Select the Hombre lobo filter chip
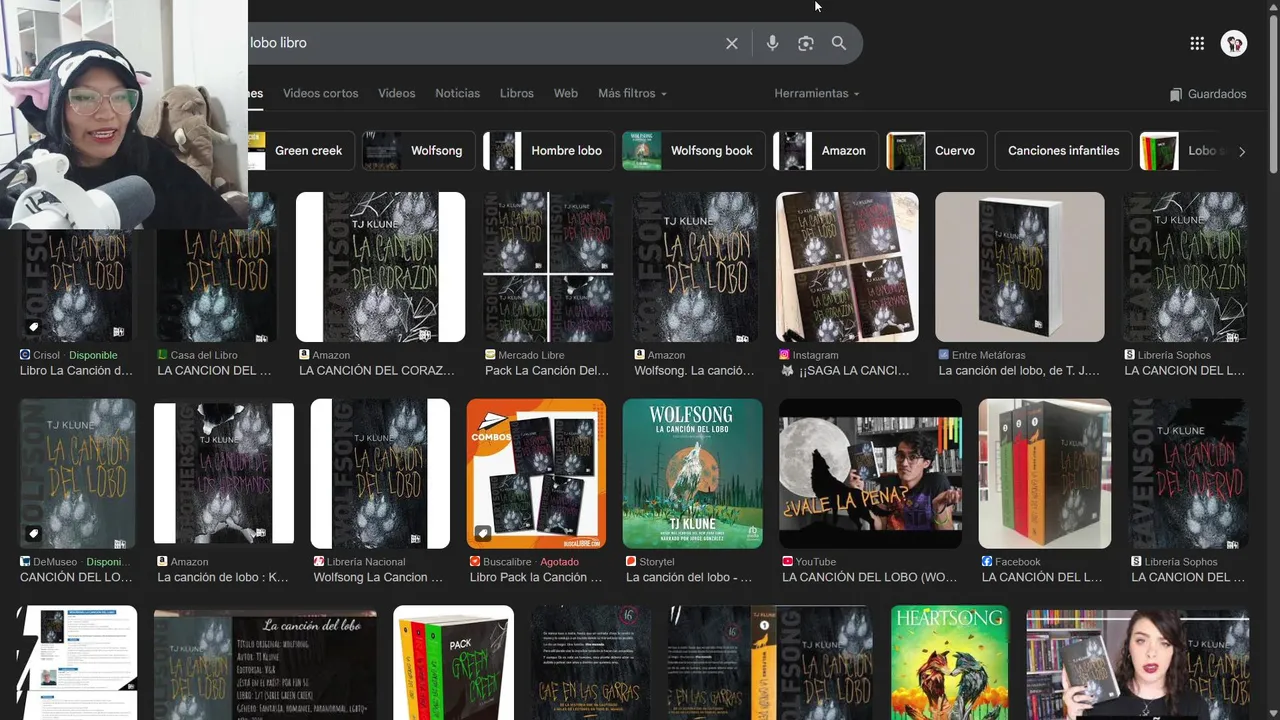 tap(548, 151)
